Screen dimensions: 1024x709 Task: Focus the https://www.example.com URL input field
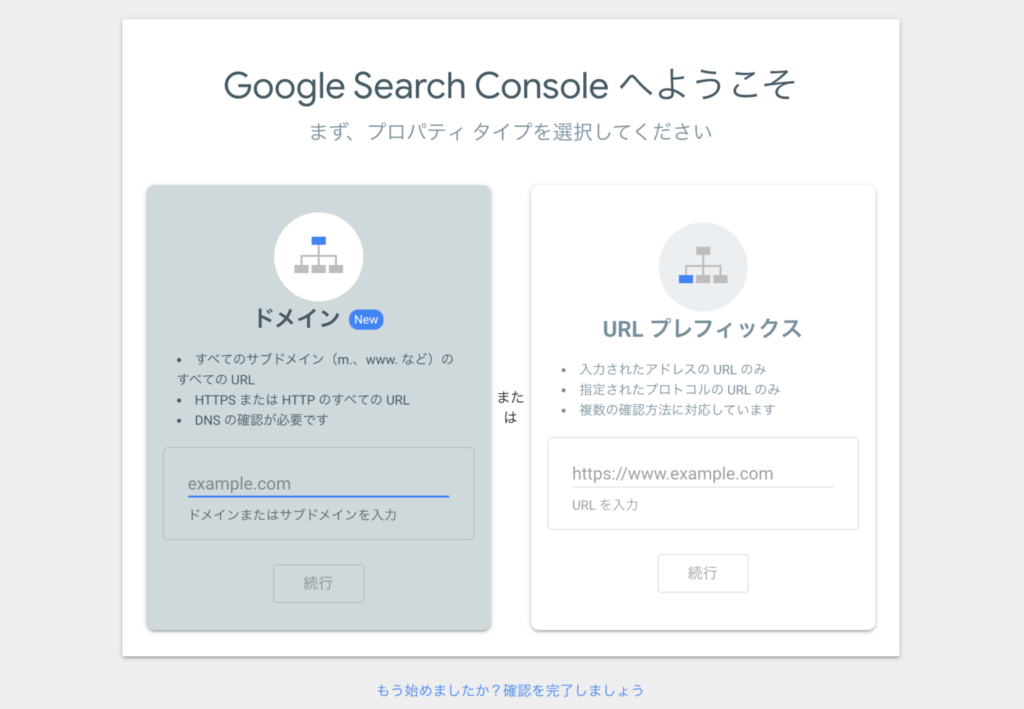[703, 473]
